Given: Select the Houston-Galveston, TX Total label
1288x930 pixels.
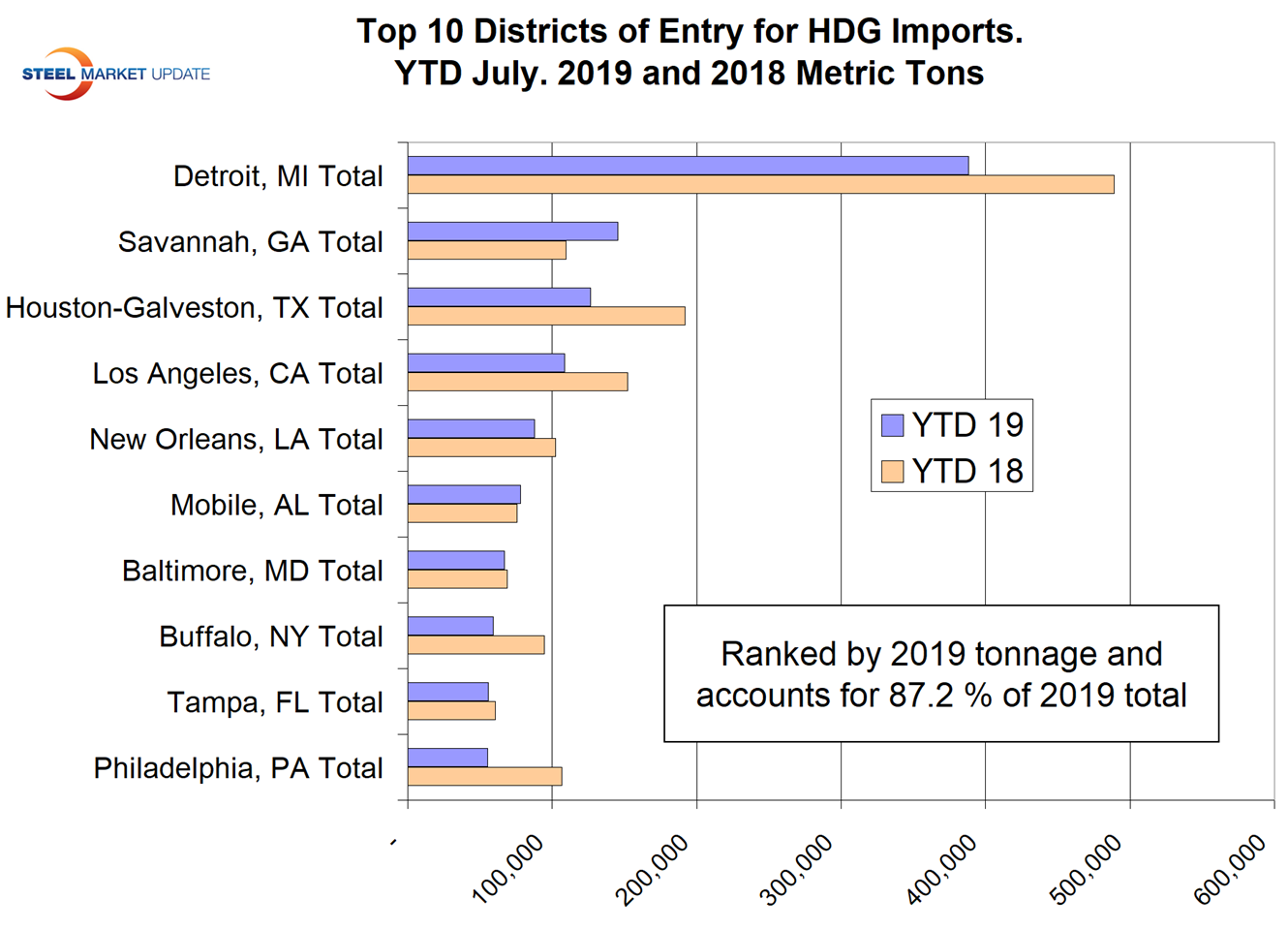Looking at the screenshot, I should click(195, 308).
